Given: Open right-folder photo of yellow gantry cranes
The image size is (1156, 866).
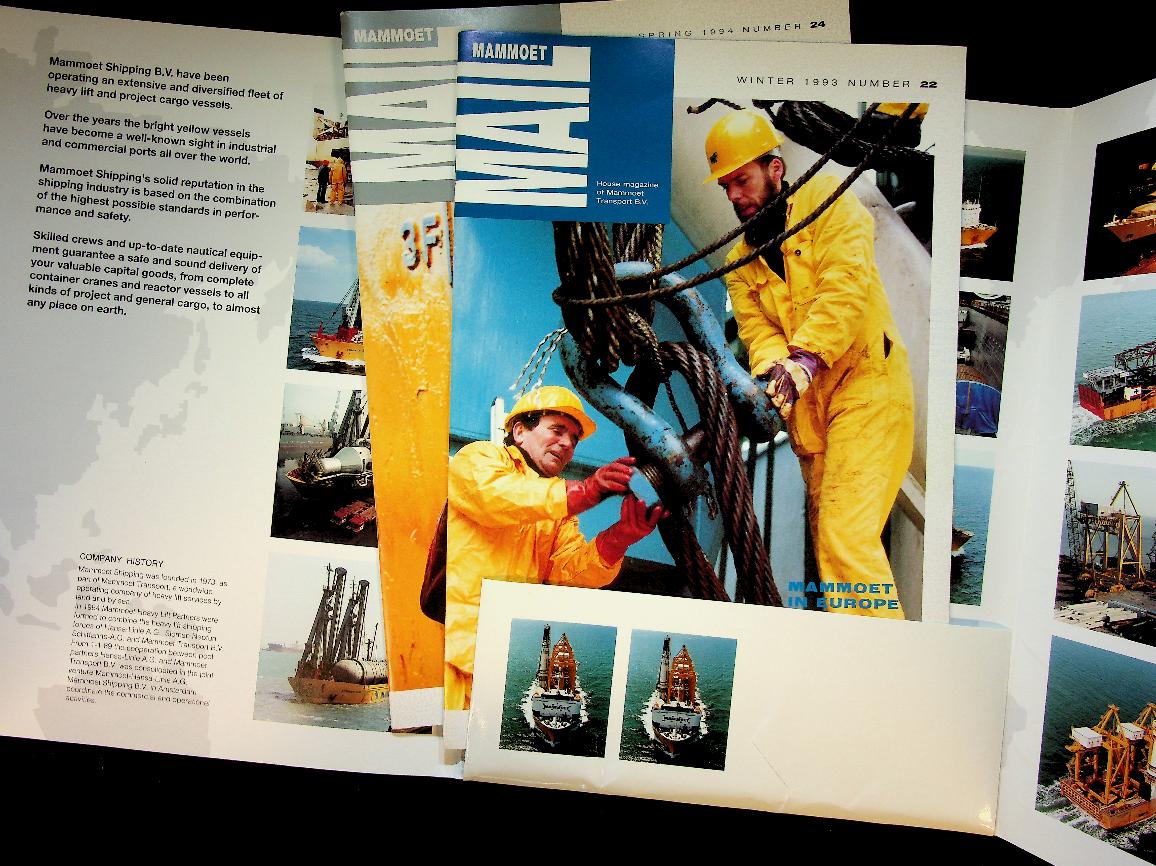Looking at the screenshot, I should point(1105,545).
